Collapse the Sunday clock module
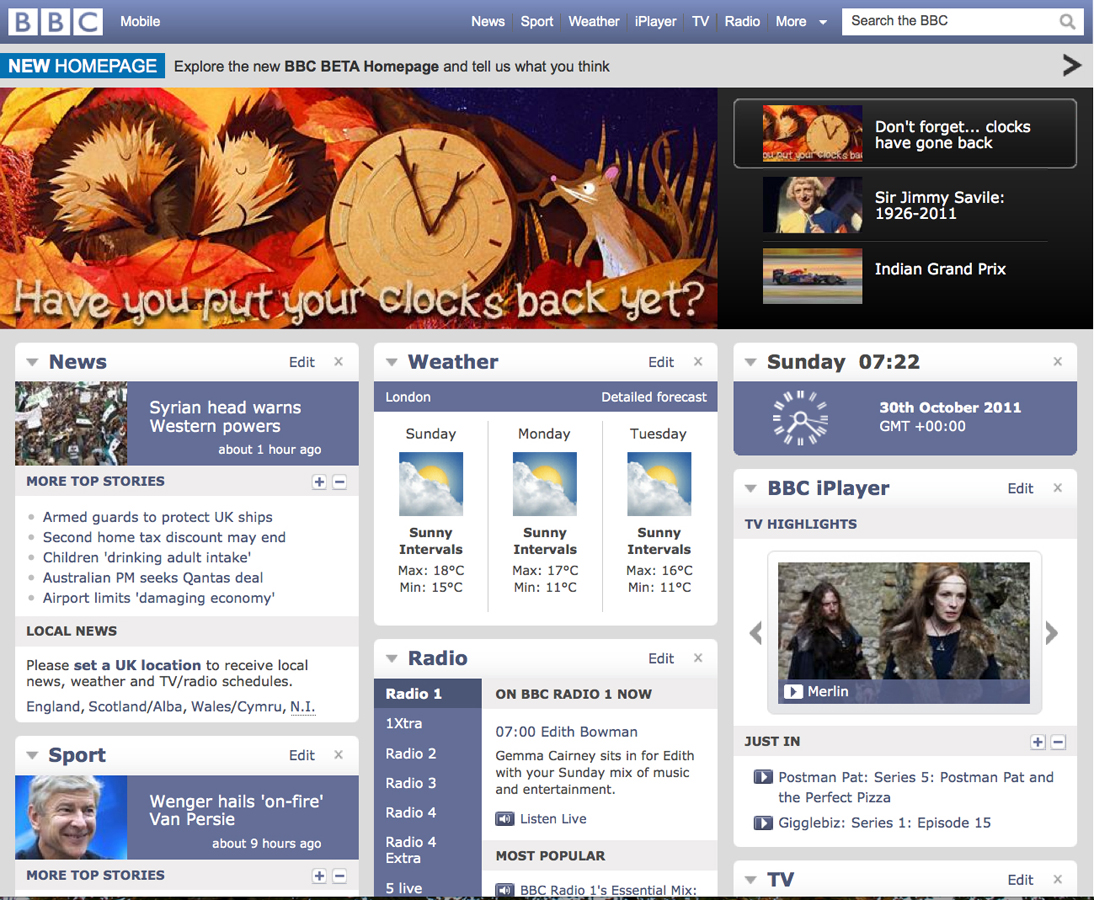The width and height of the screenshot is (1094, 900). click(751, 362)
